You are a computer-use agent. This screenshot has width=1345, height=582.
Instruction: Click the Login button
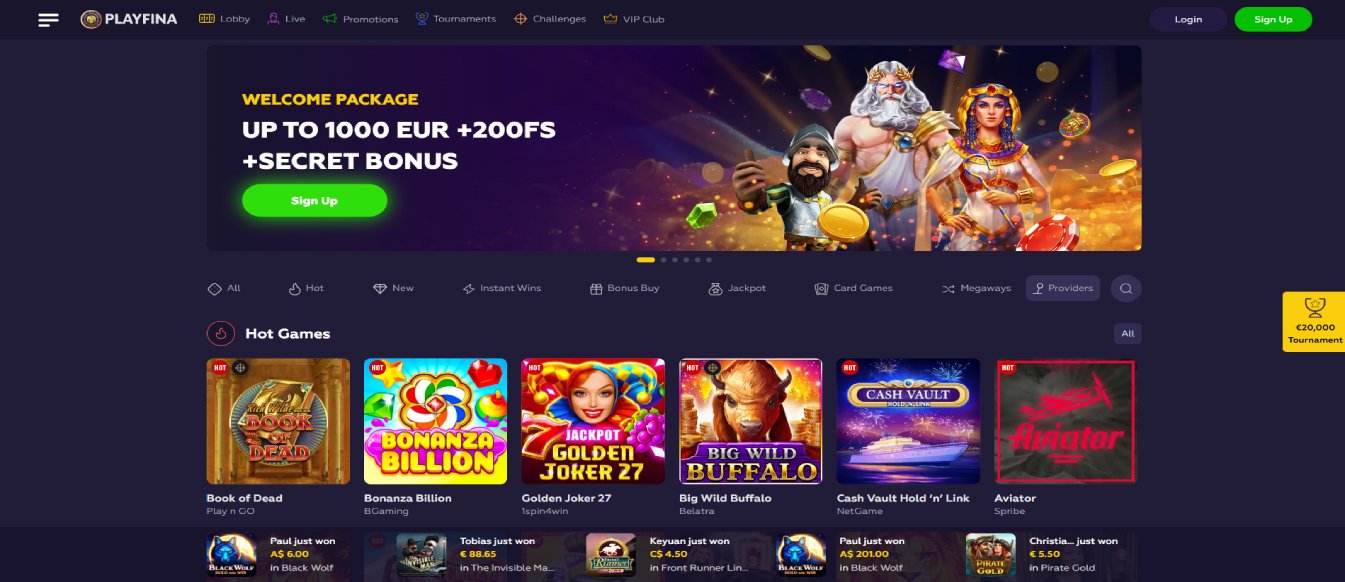click(x=1188, y=19)
